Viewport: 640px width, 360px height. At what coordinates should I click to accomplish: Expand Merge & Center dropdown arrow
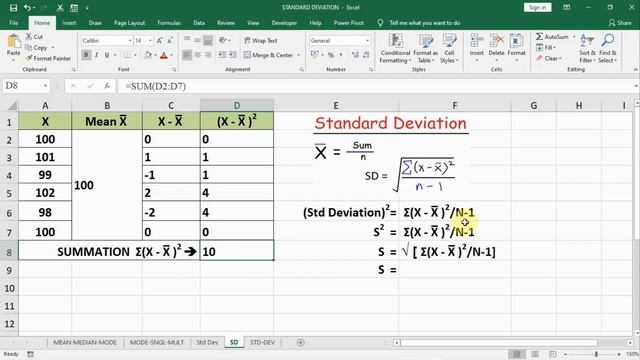tap(298, 55)
